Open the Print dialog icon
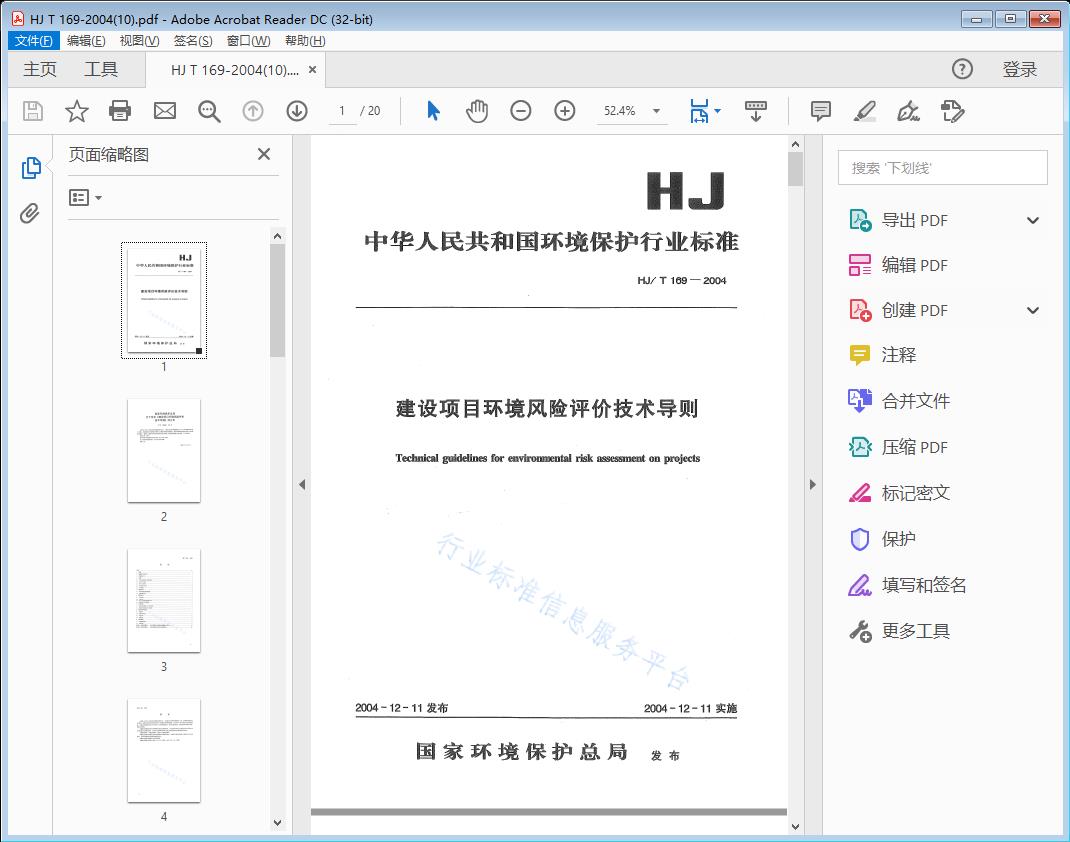Screen dimensions: 1070x842 120,111
